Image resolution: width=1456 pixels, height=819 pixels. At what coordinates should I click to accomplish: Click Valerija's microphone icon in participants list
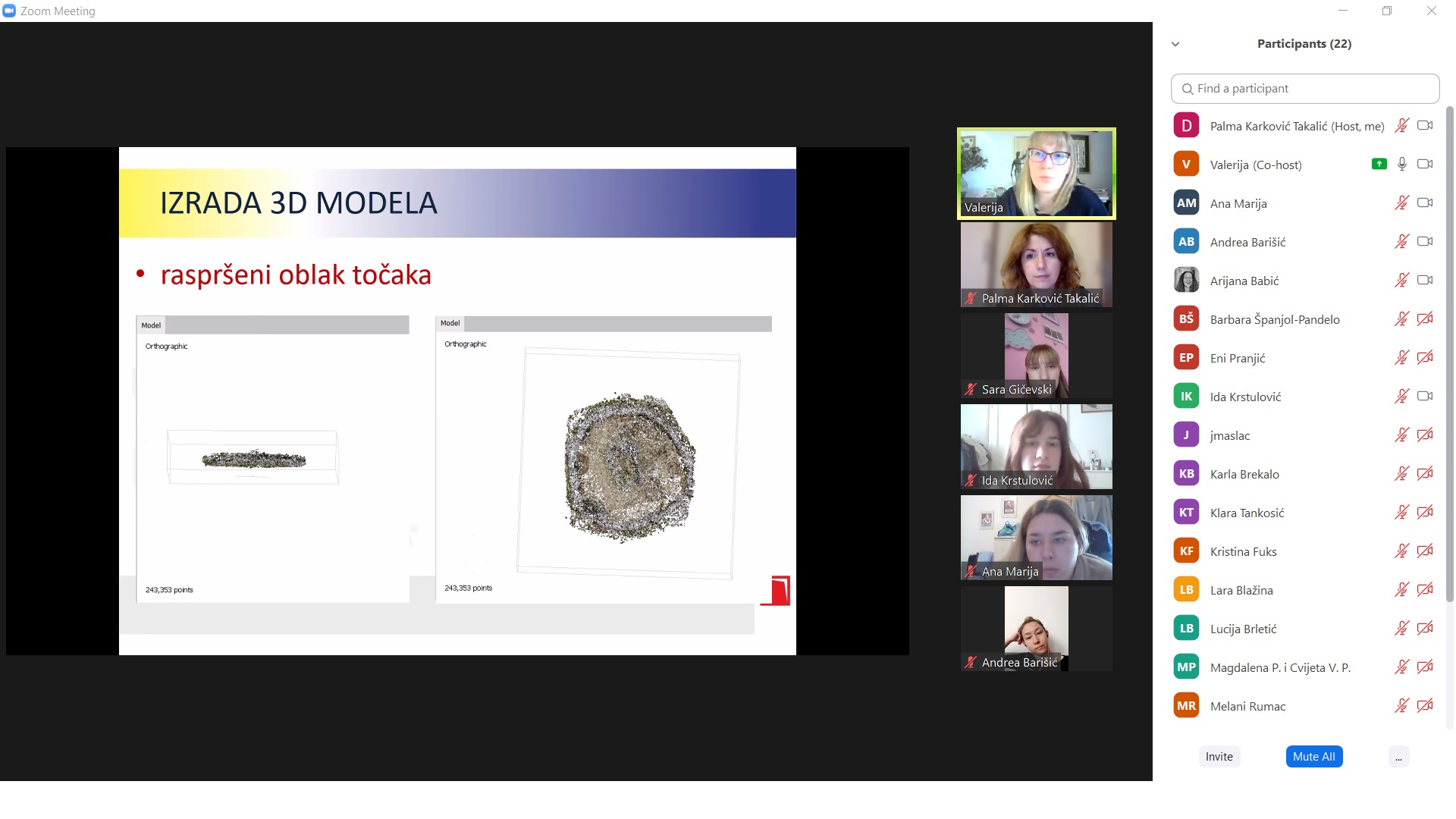(x=1401, y=164)
